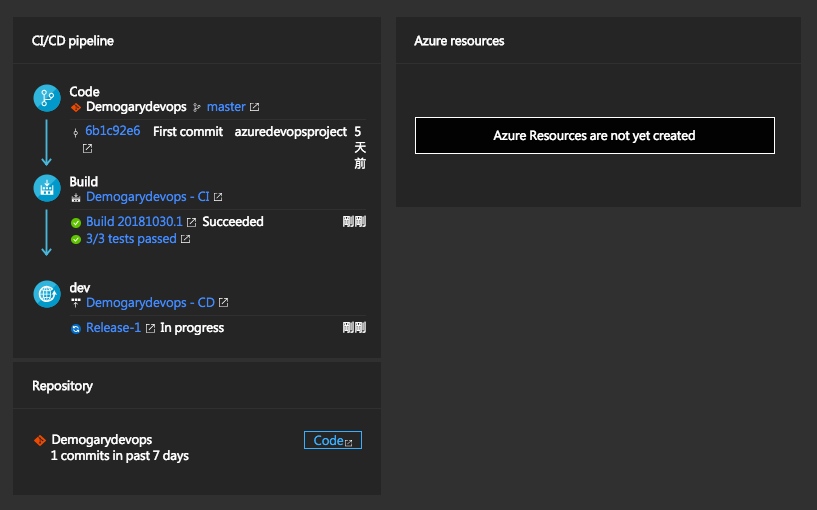Open the 3/3 tests passed results
This screenshot has height=510, width=817.
(131, 240)
